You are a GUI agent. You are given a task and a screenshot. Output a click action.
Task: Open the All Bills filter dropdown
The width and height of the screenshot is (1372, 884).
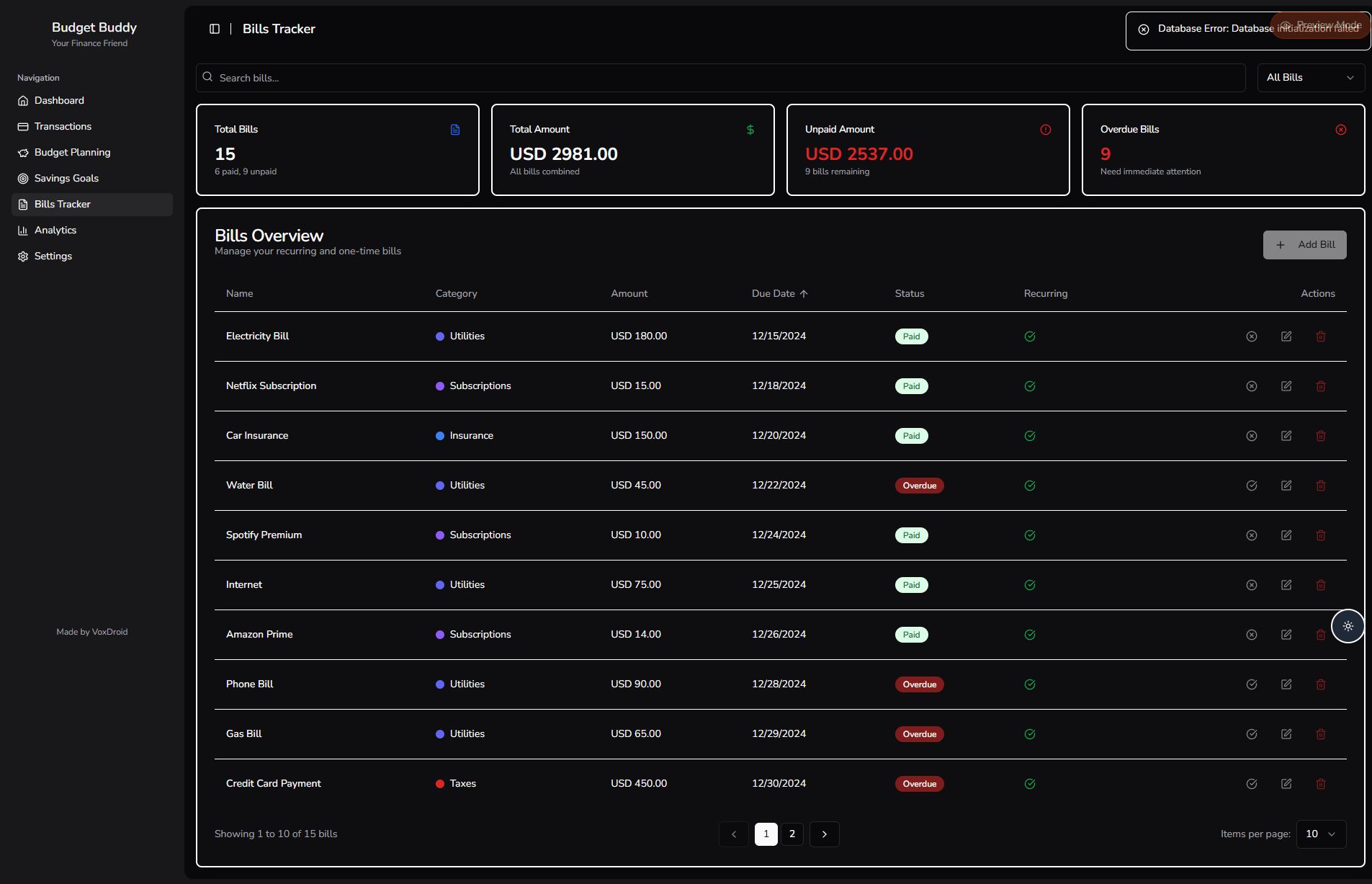pyautogui.click(x=1310, y=78)
